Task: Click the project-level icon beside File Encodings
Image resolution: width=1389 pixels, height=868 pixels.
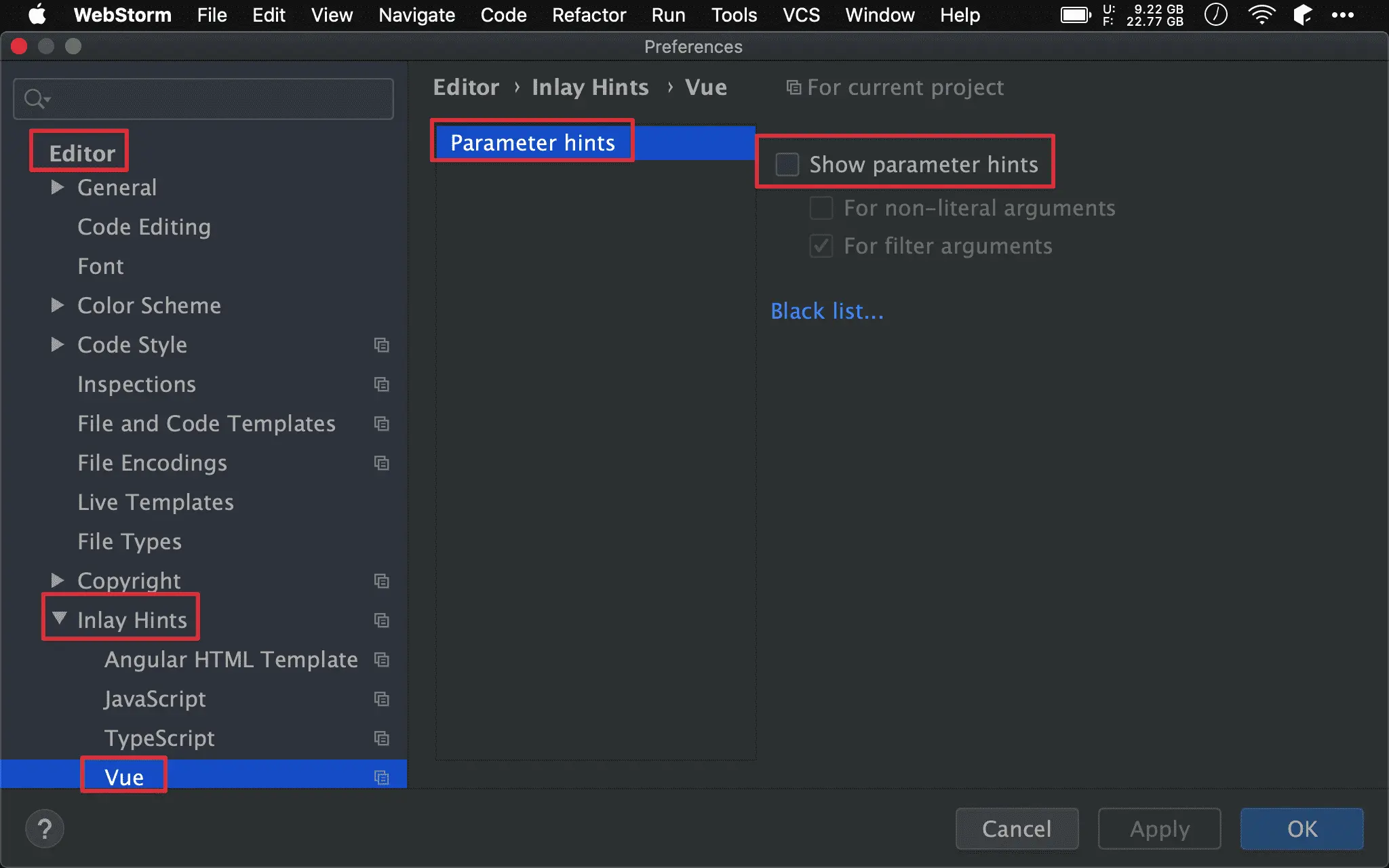Action: [382, 463]
